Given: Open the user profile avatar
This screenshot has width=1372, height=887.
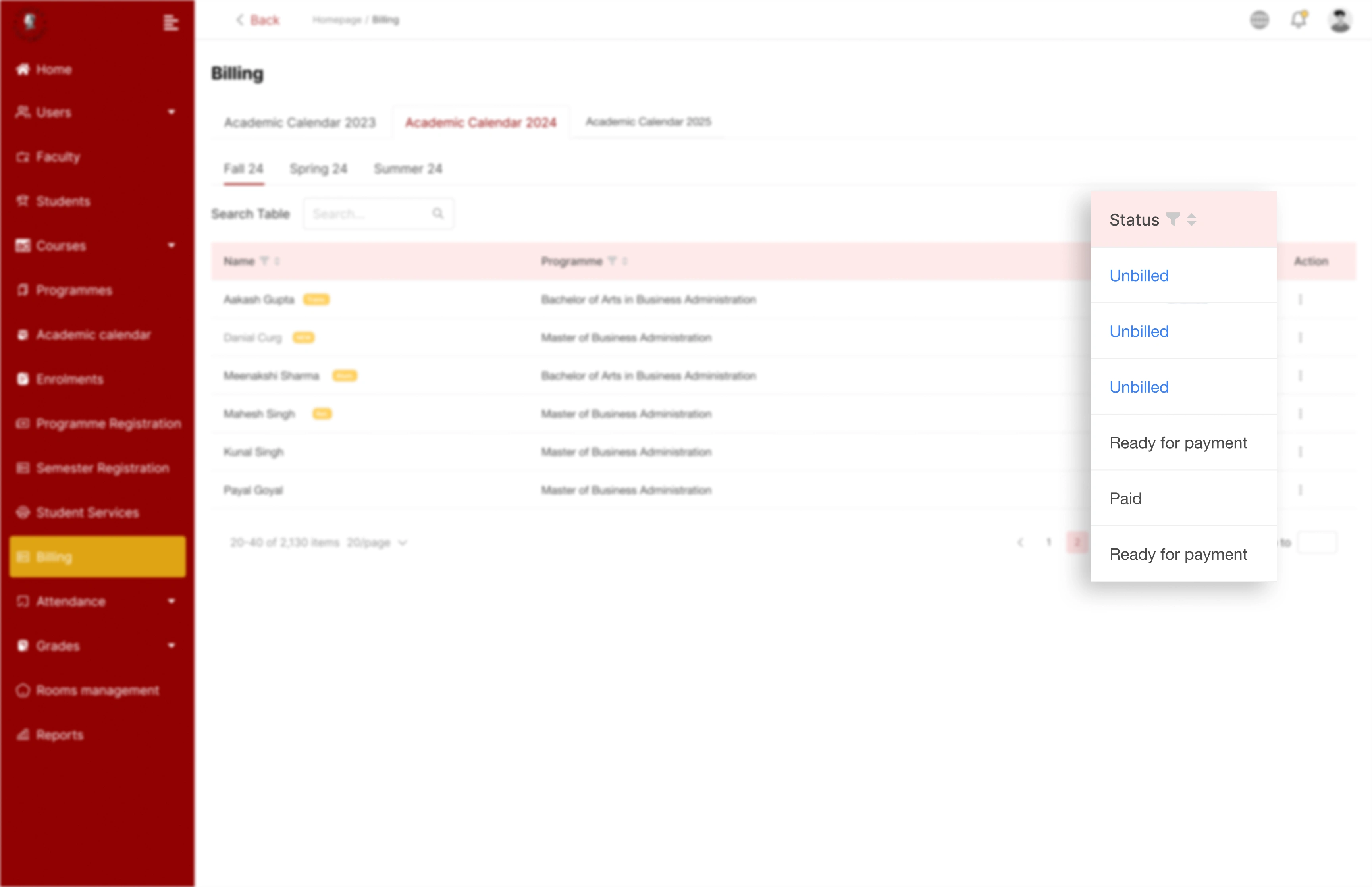Looking at the screenshot, I should click(1340, 20).
